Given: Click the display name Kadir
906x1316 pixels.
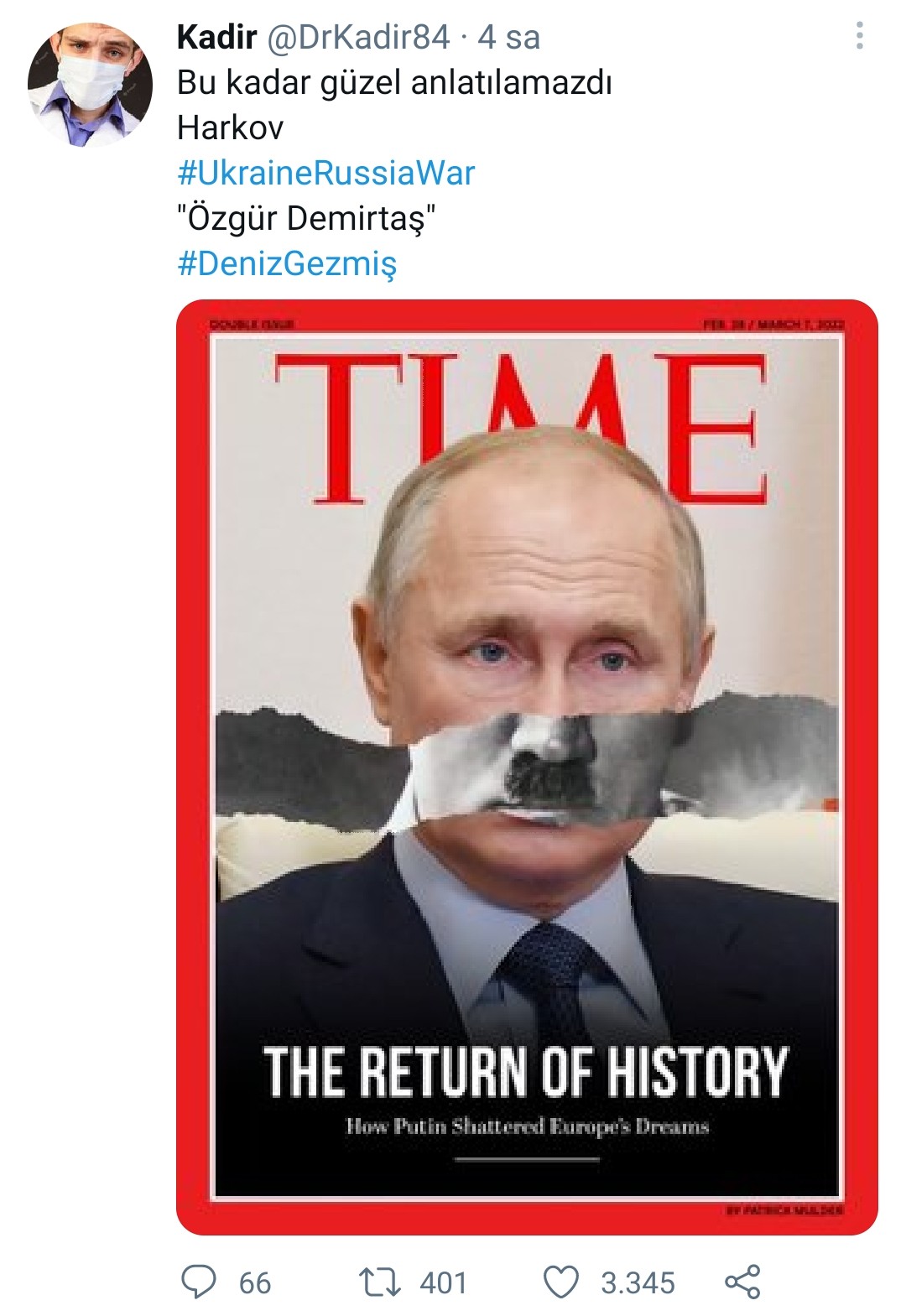Looking at the screenshot, I should [216, 37].
